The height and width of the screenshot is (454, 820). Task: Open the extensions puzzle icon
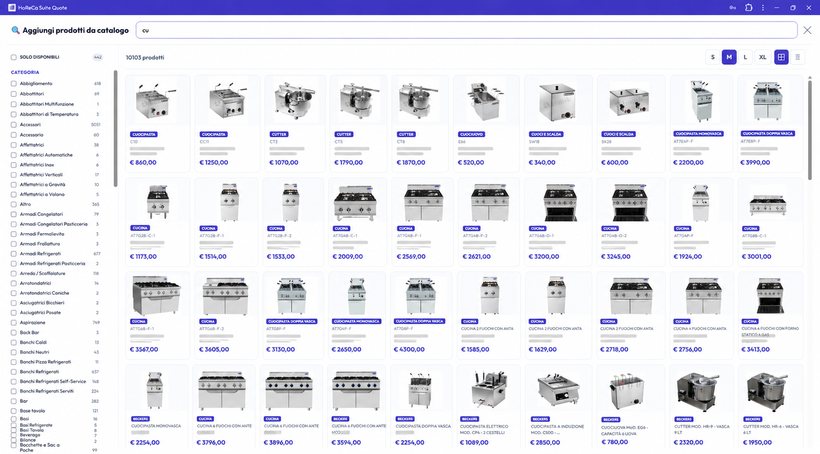(748, 8)
